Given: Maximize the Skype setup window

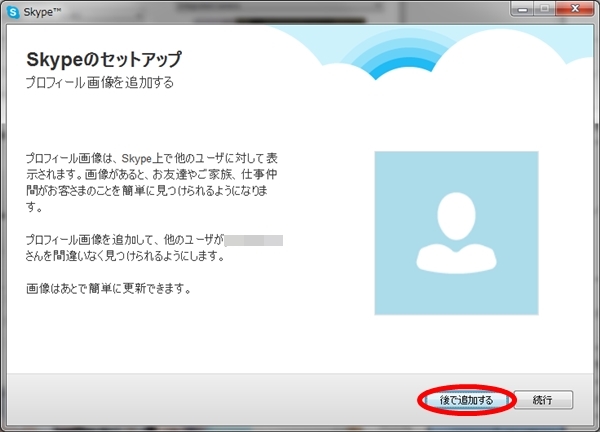Looking at the screenshot, I should pos(545,9).
